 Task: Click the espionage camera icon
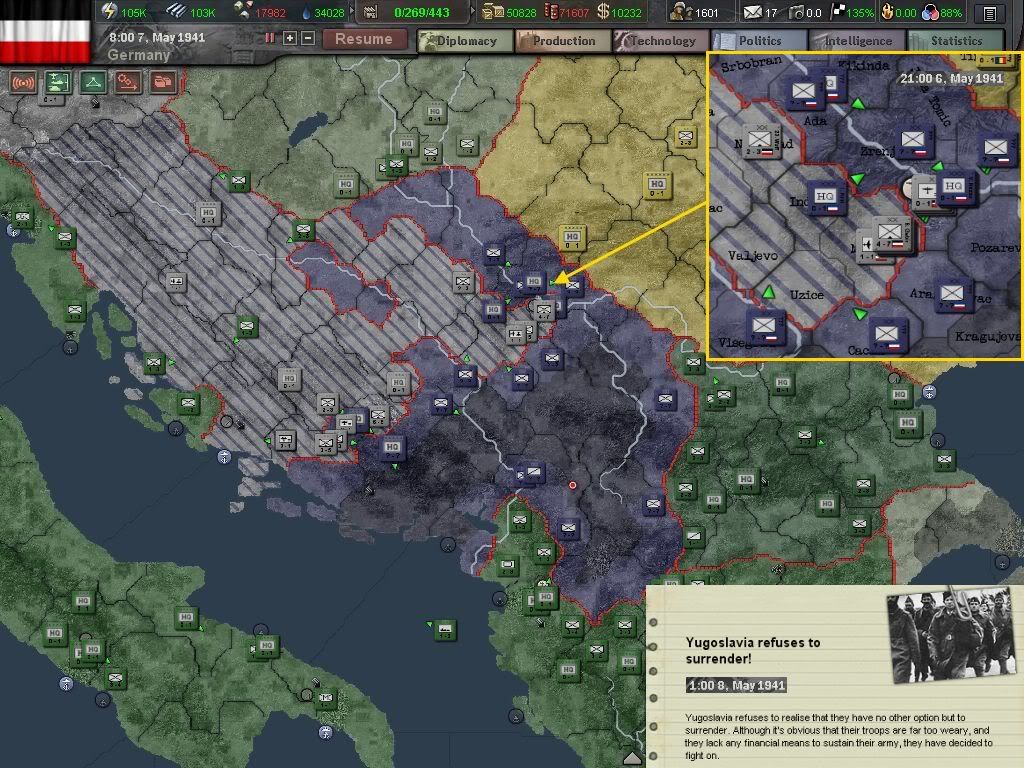point(797,12)
